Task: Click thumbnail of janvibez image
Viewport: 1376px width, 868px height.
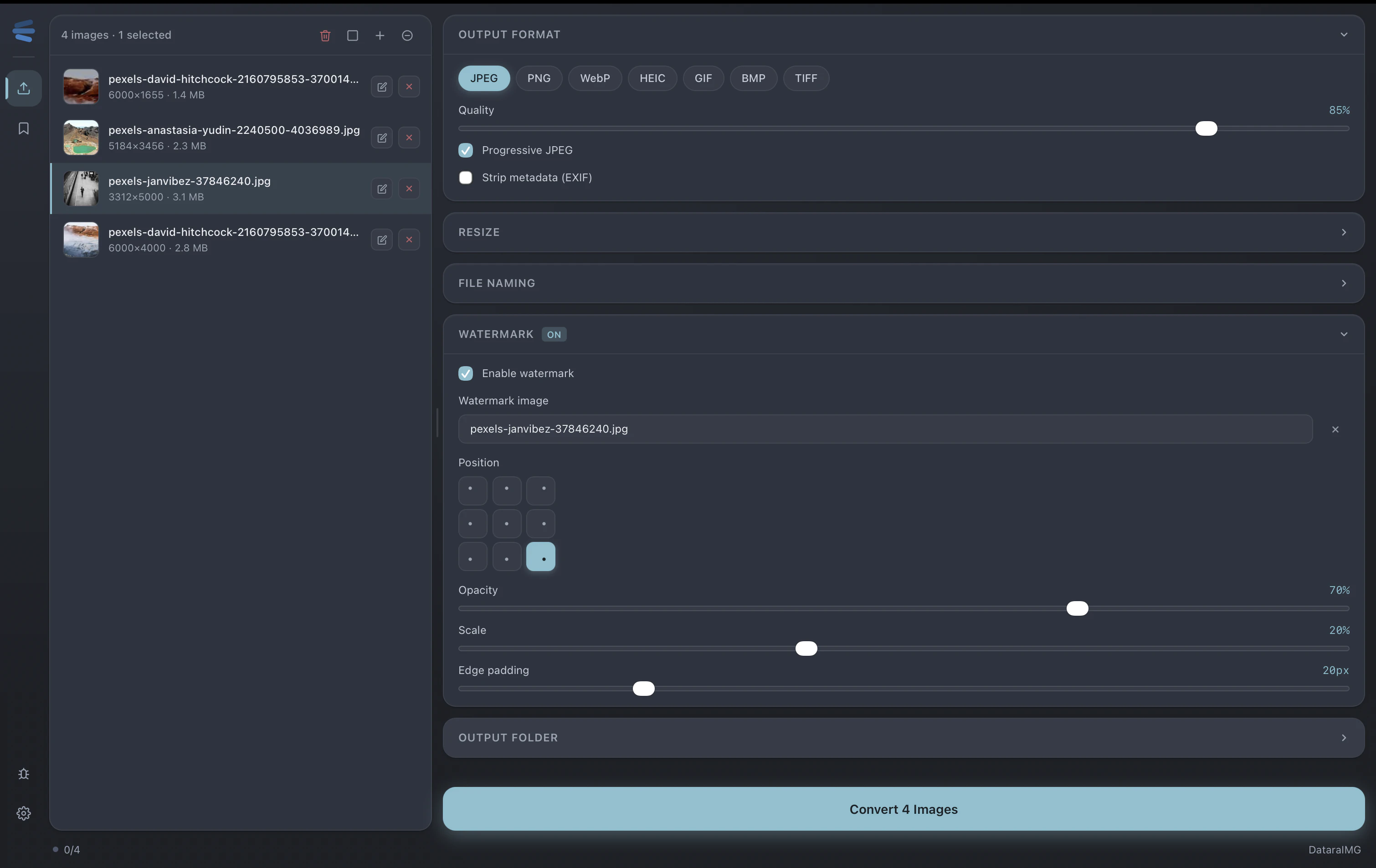Action: (81, 189)
